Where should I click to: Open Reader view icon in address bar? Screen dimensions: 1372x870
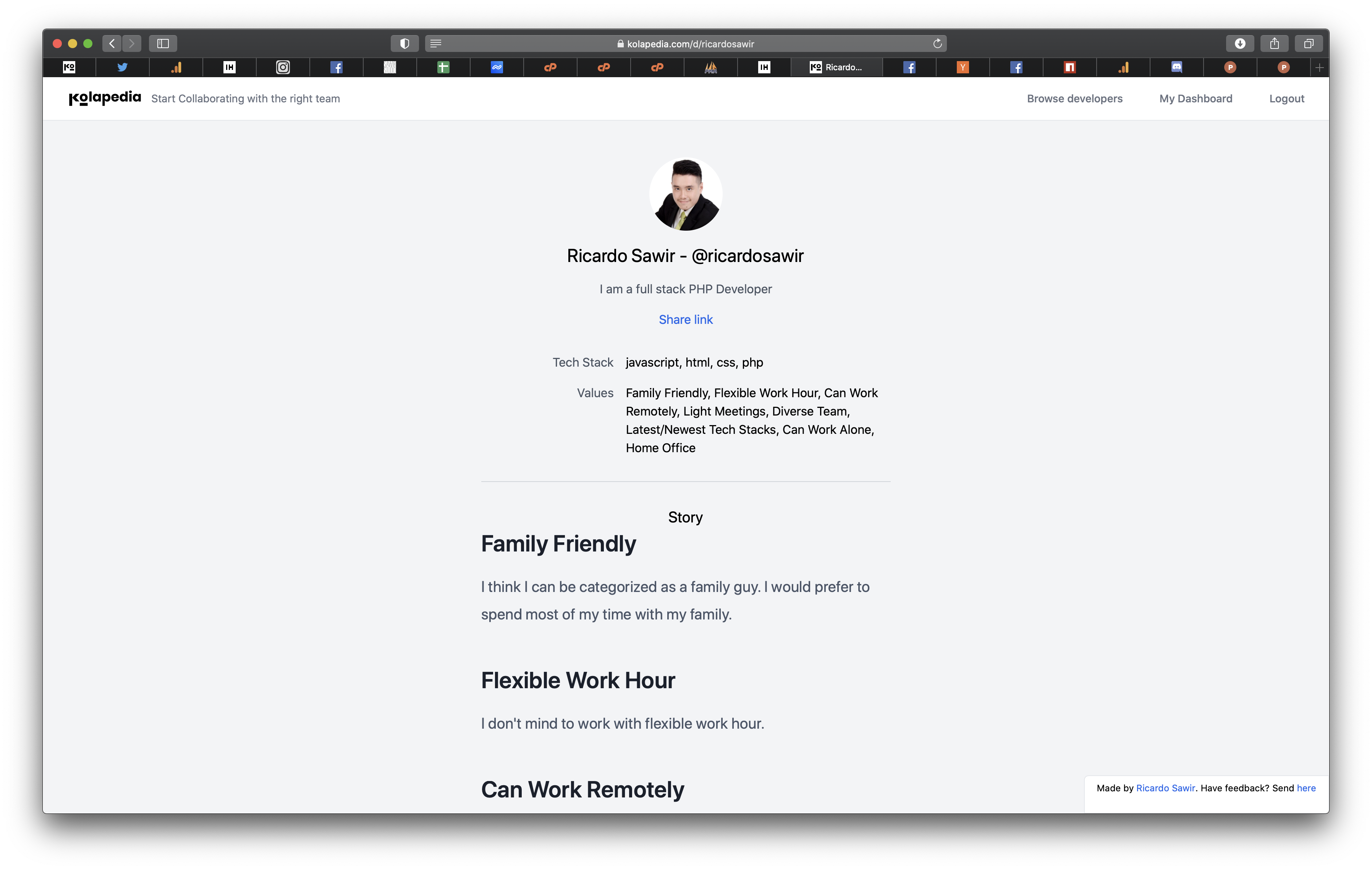(x=436, y=43)
